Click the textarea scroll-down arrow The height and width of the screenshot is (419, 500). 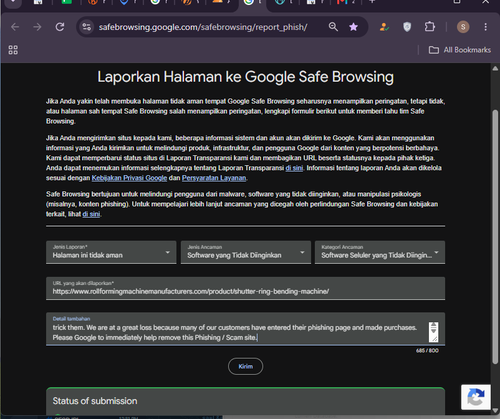click(x=433, y=330)
